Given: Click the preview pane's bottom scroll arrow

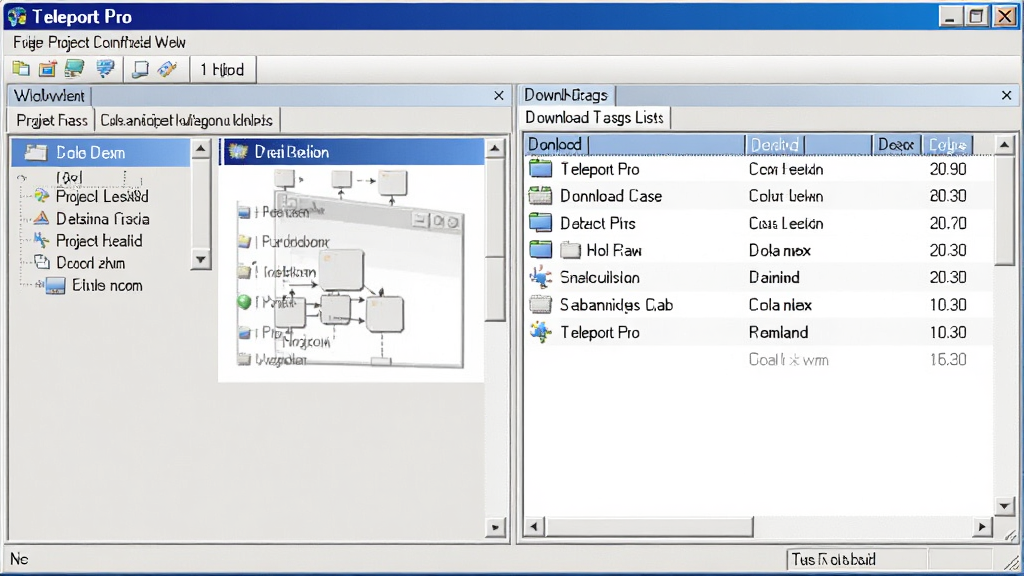Looking at the screenshot, I should 495,527.
